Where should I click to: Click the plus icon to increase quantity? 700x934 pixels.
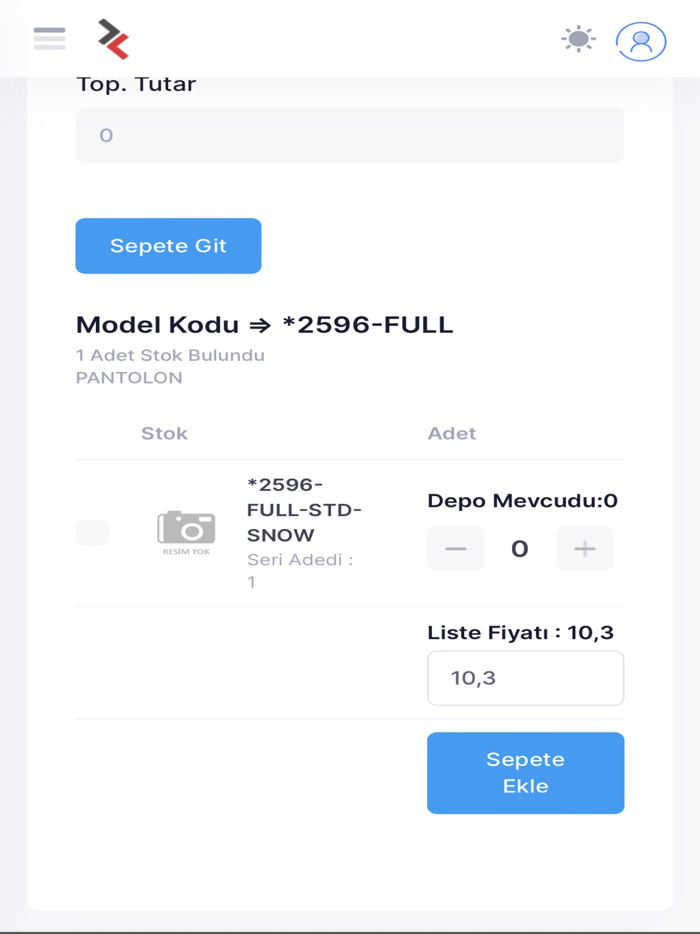584,548
